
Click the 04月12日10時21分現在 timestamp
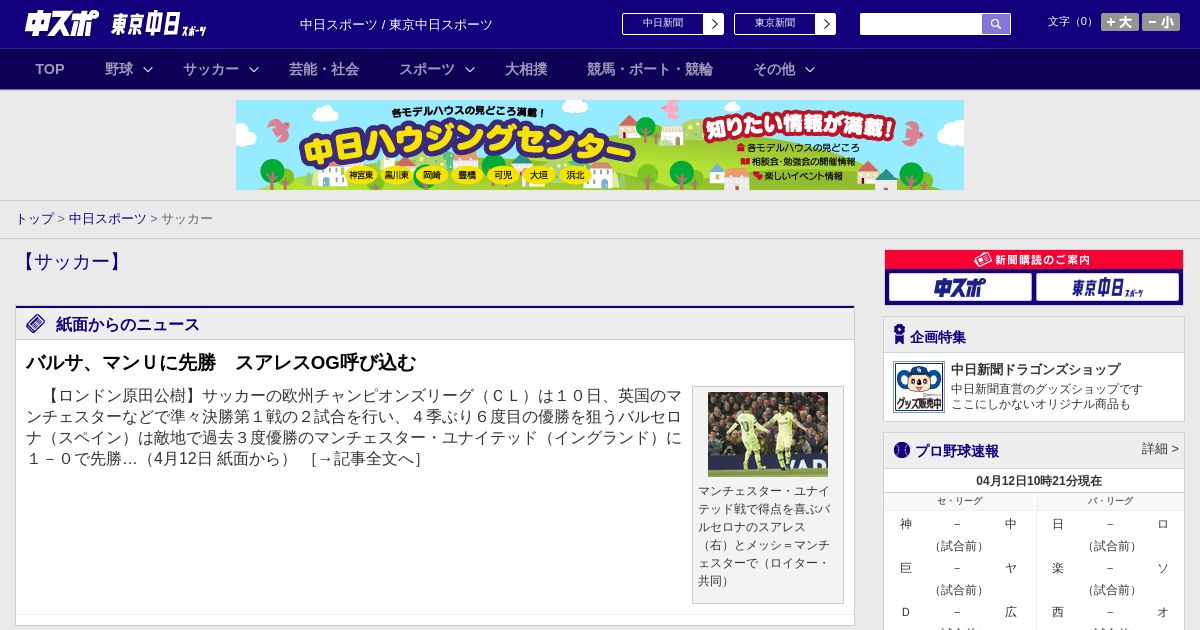point(1039,481)
